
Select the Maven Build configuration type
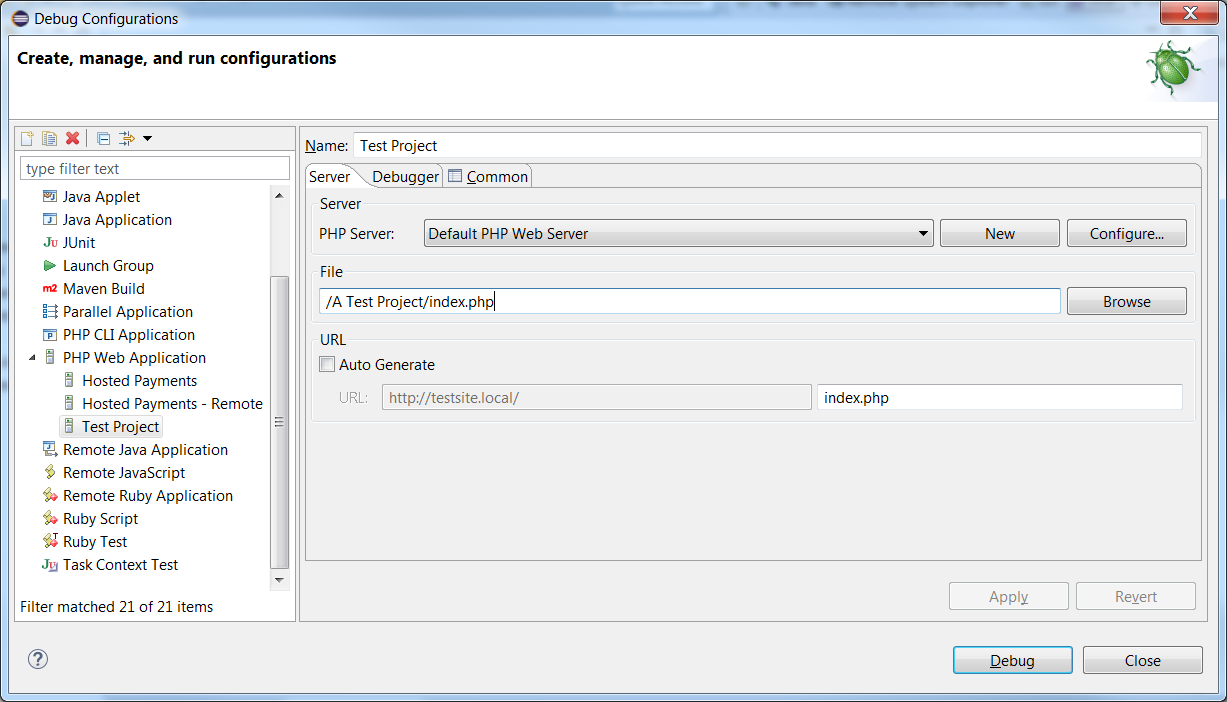point(103,289)
